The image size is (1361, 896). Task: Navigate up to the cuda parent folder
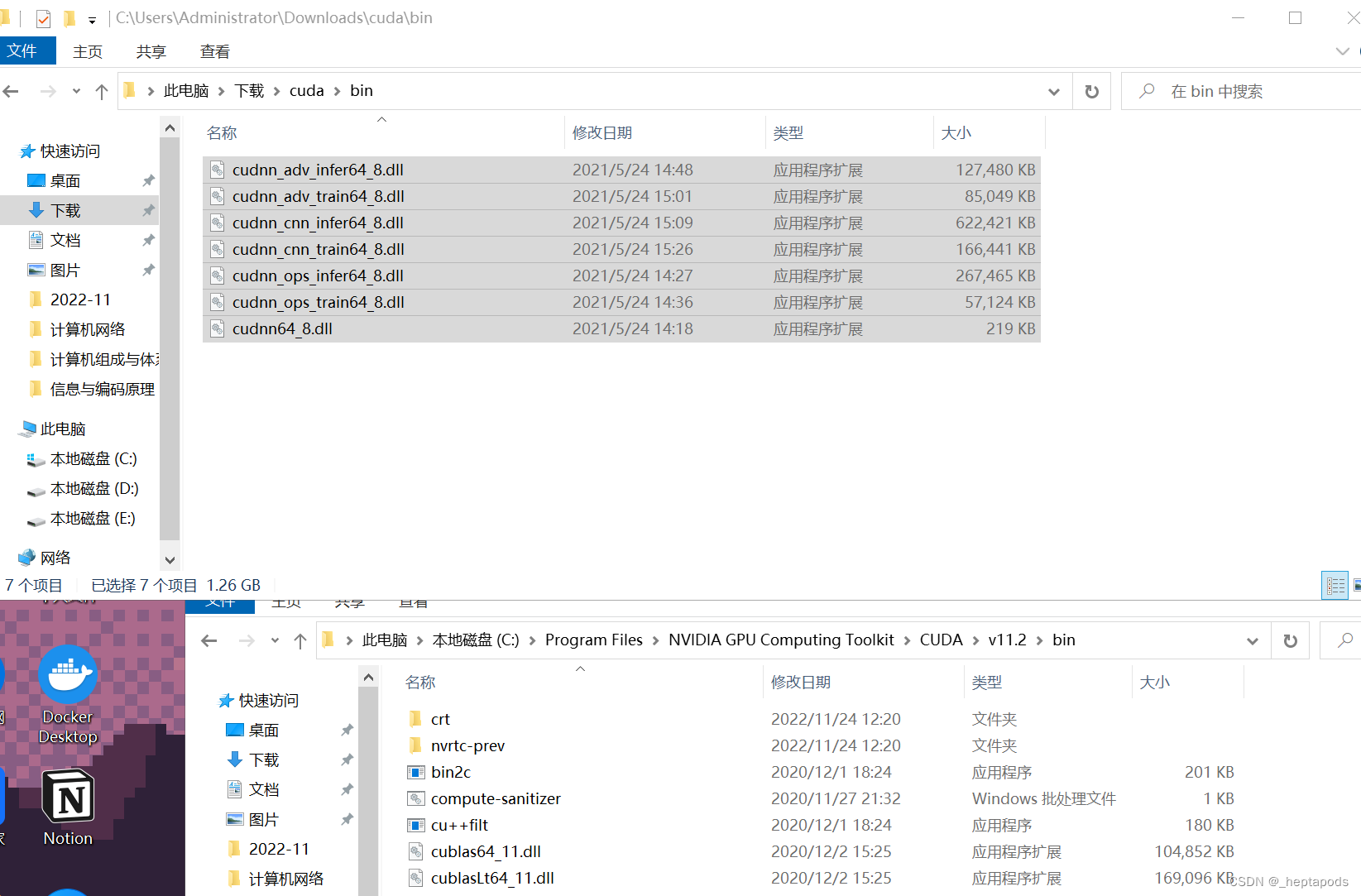click(101, 91)
